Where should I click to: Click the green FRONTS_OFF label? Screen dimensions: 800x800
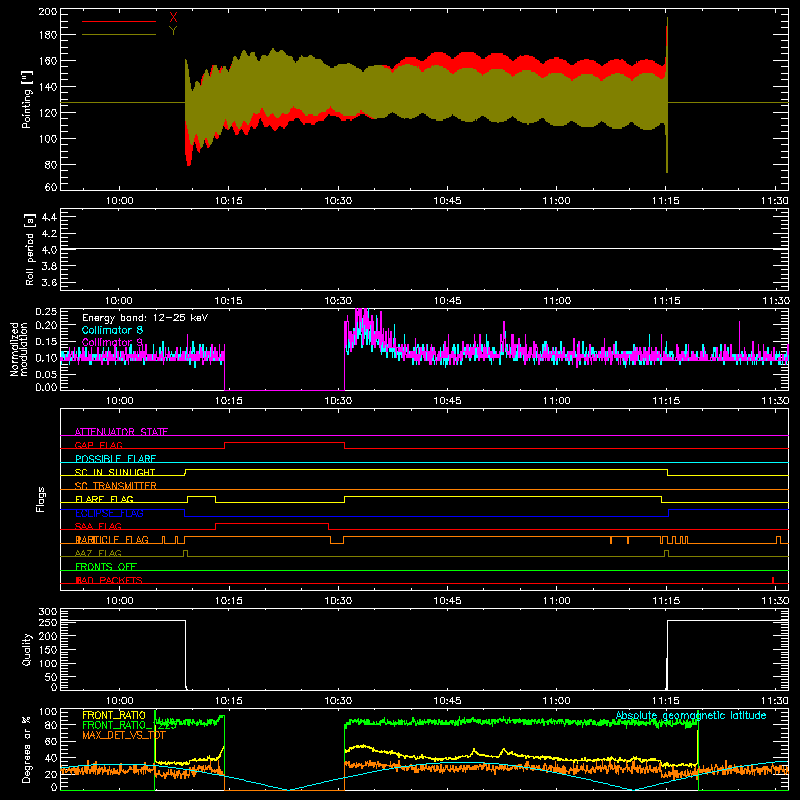106,566
